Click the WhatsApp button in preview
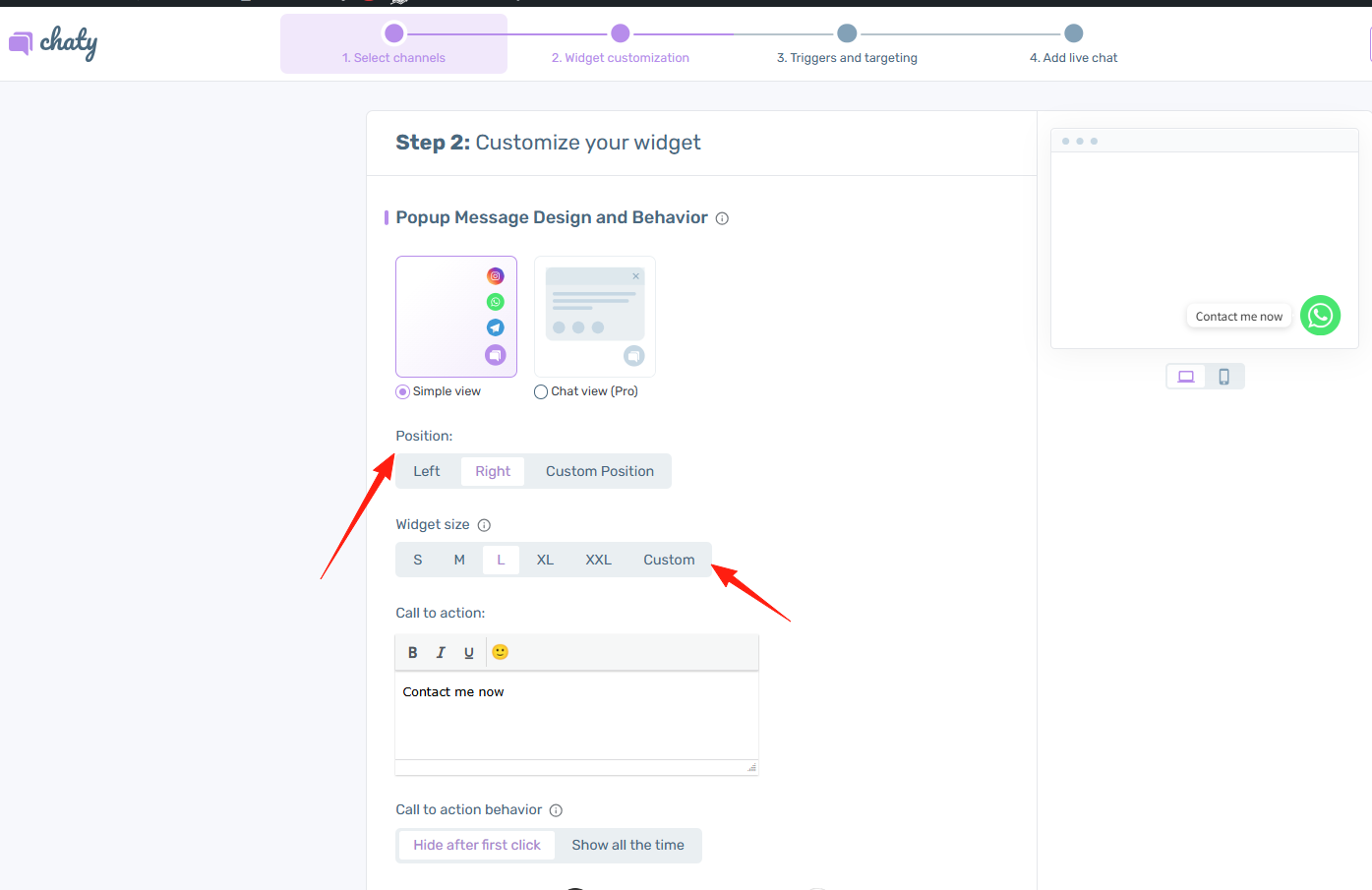Viewport: 1372px width, 890px height. [x=1320, y=316]
